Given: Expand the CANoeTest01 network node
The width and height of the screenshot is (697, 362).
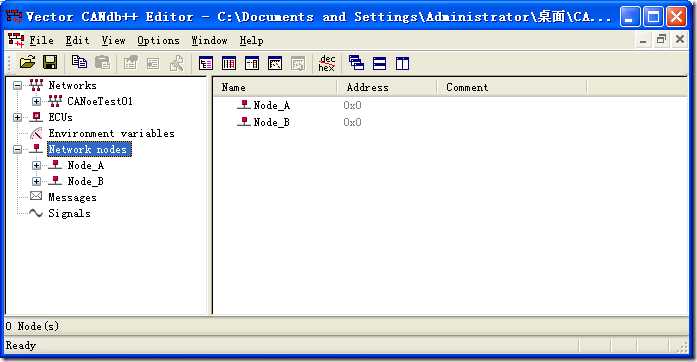Looking at the screenshot, I should click(x=36, y=101).
